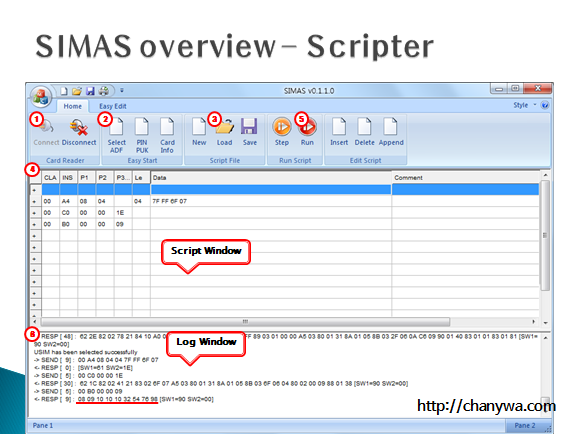This screenshot has height=434, width=580.
Task: Click the Comment column header
Action: [x=465, y=178]
